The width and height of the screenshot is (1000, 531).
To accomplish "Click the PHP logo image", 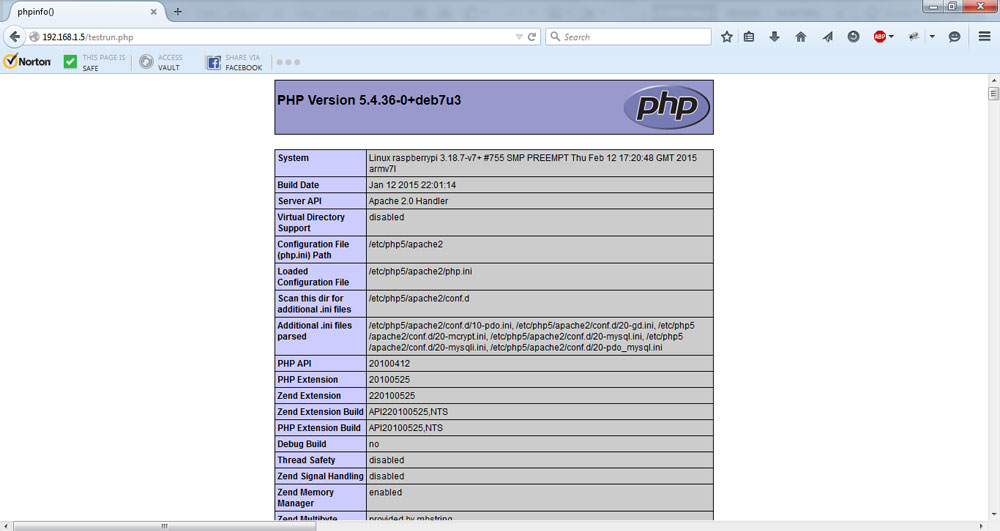I will [x=666, y=106].
